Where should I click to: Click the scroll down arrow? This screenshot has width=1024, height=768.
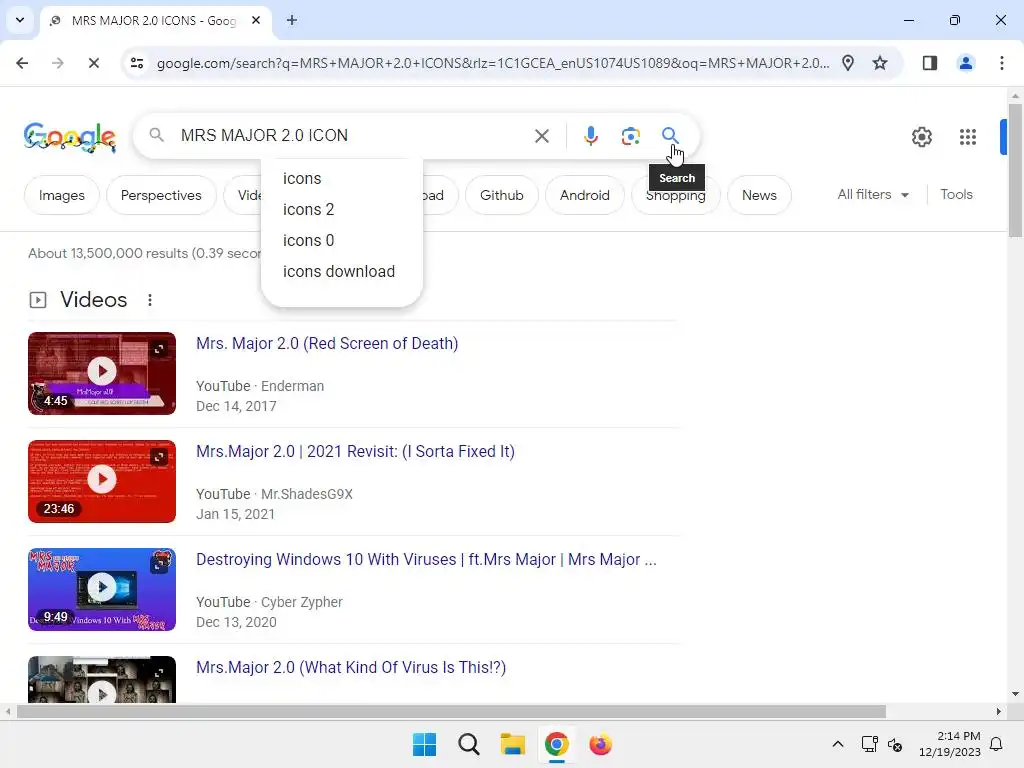click(x=1015, y=694)
